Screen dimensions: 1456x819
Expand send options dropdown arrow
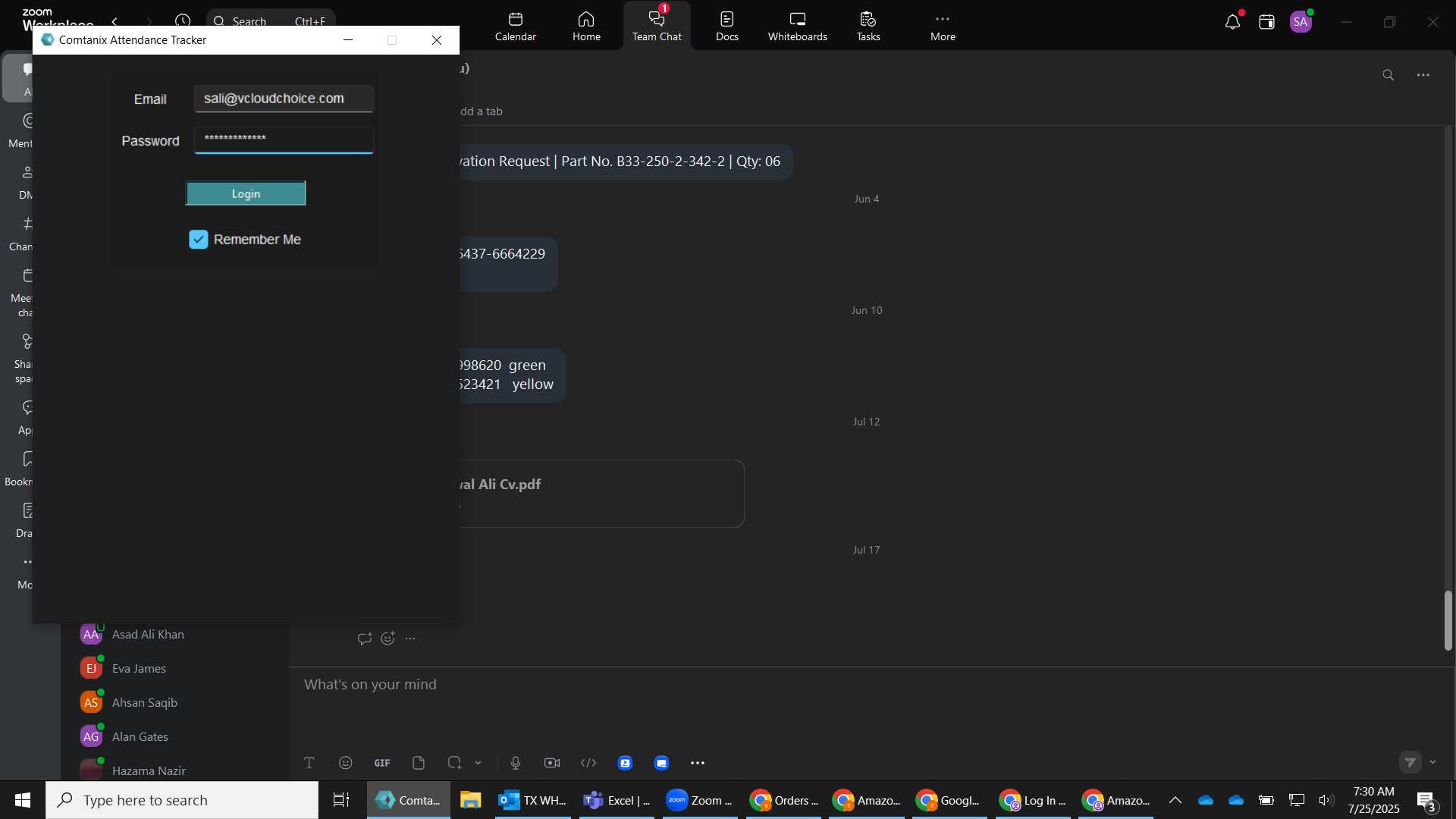click(x=1432, y=762)
